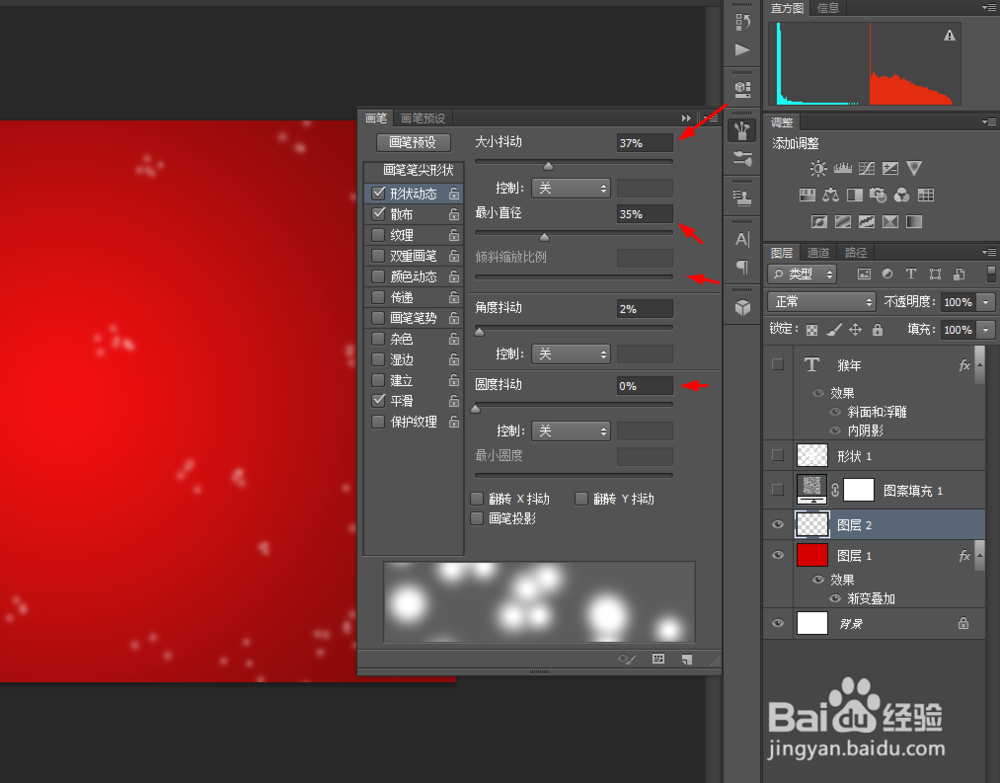
Task: Add an Invert adjustment
Action: [x=819, y=222]
